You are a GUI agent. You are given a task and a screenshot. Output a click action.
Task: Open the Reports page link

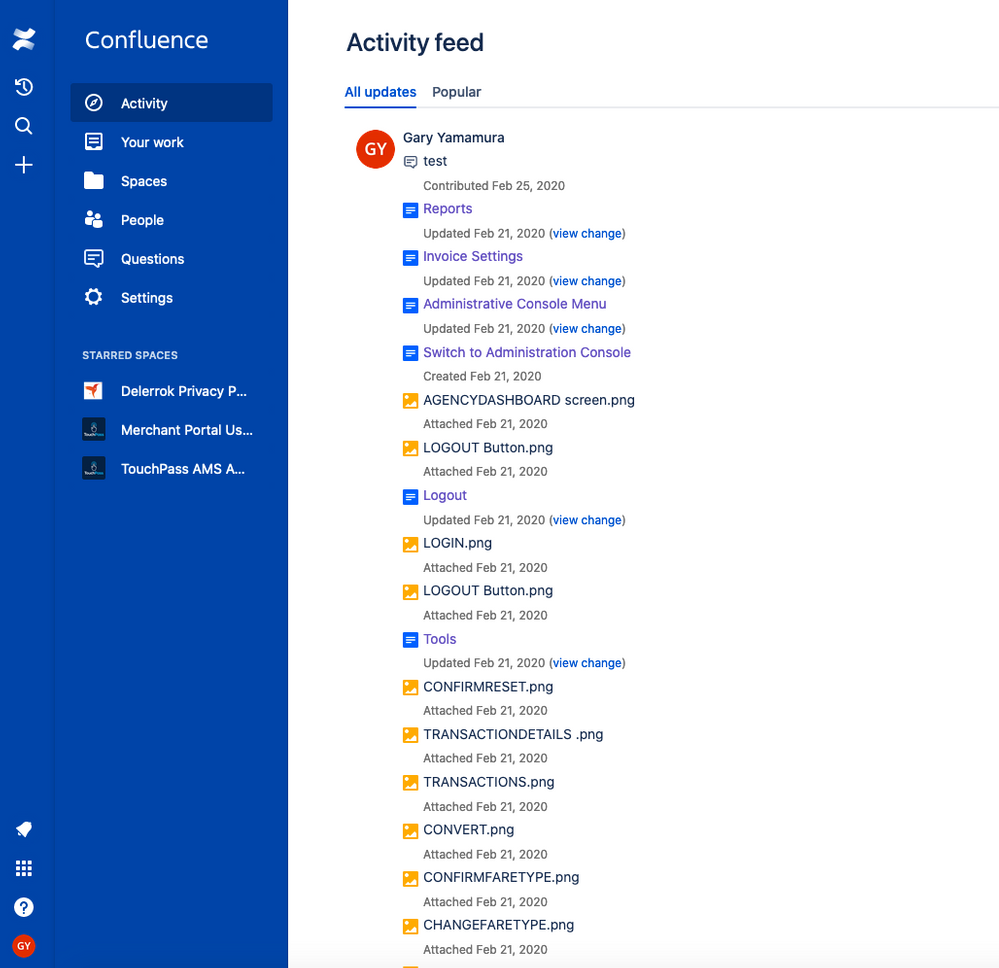447,208
